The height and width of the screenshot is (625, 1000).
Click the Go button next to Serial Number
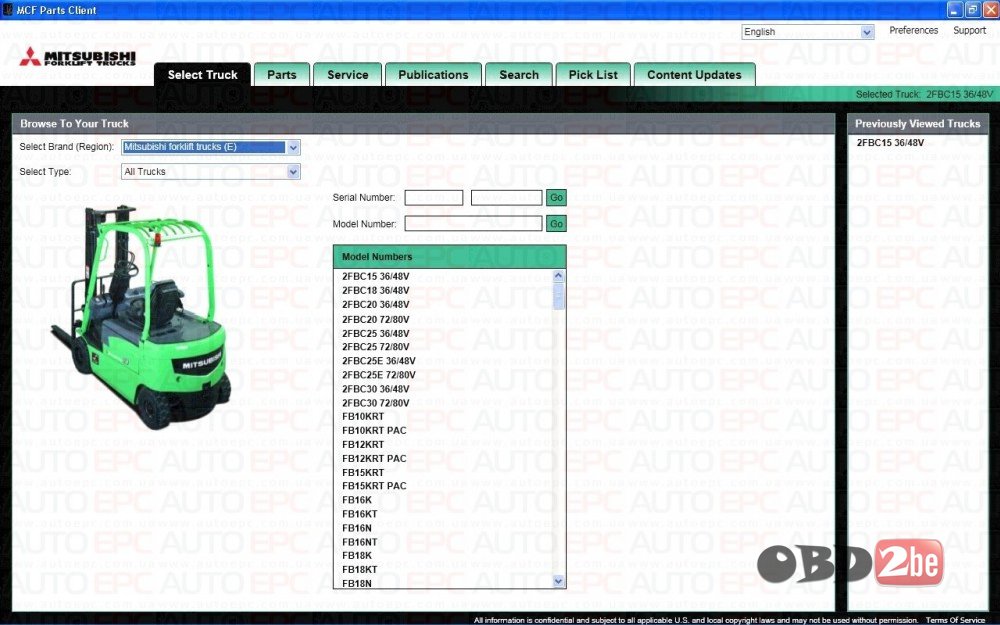(556, 198)
